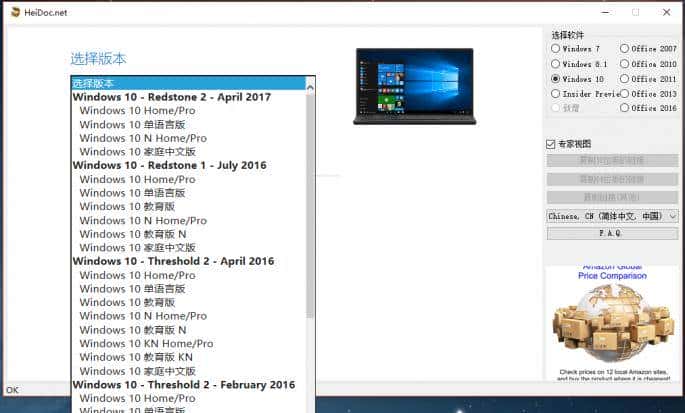Image resolution: width=685 pixels, height=413 pixels.
Task: Choose Windows 10 家庭中文版 under Threshold 2 April 2016
Action: click(x=138, y=371)
